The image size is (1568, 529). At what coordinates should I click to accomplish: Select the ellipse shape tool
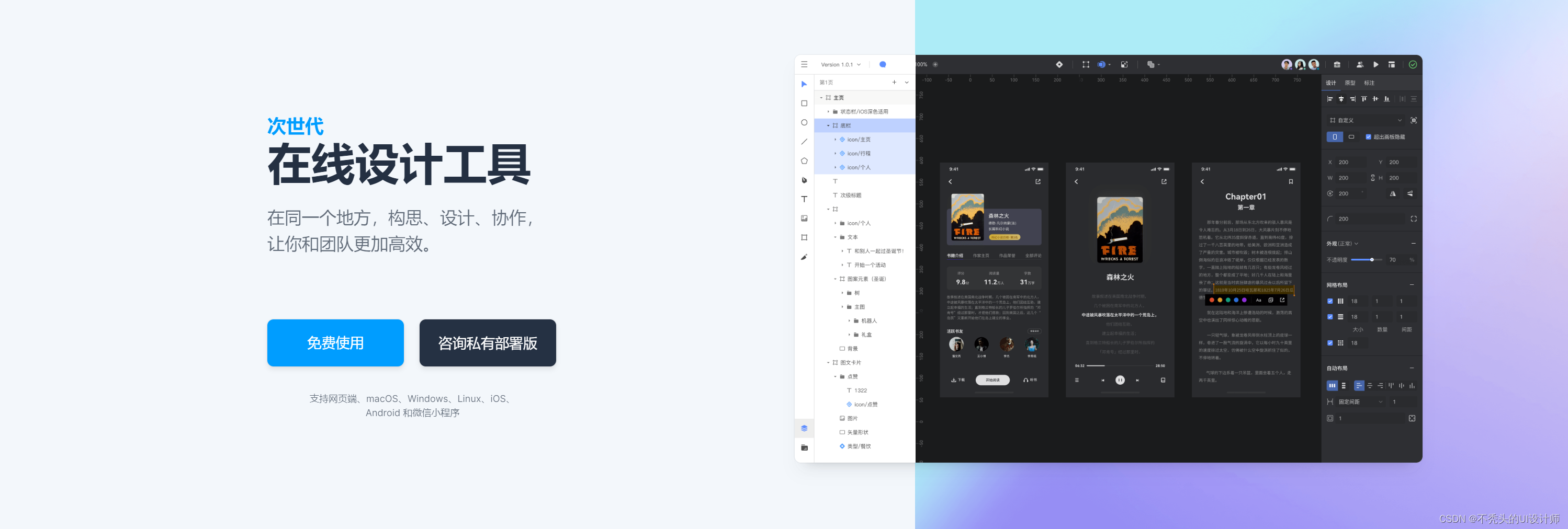804,122
